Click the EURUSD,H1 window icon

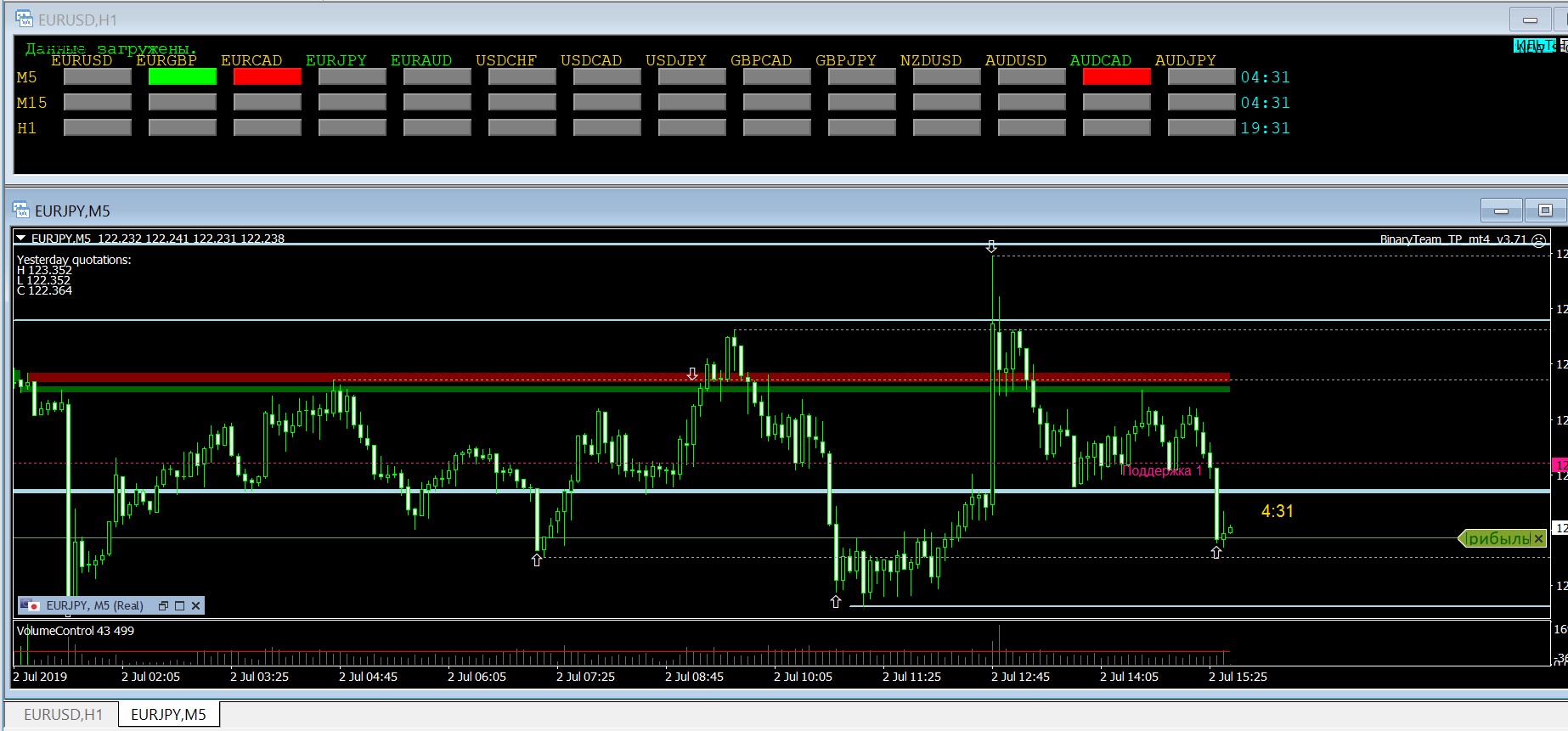tap(24, 19)
